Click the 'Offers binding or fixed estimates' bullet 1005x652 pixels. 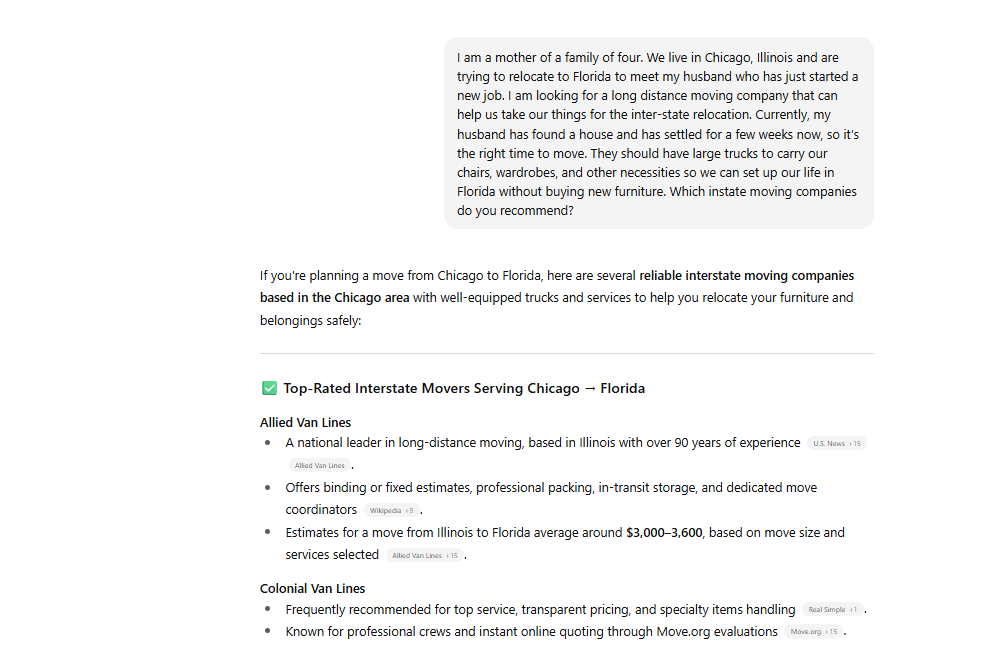550,488
